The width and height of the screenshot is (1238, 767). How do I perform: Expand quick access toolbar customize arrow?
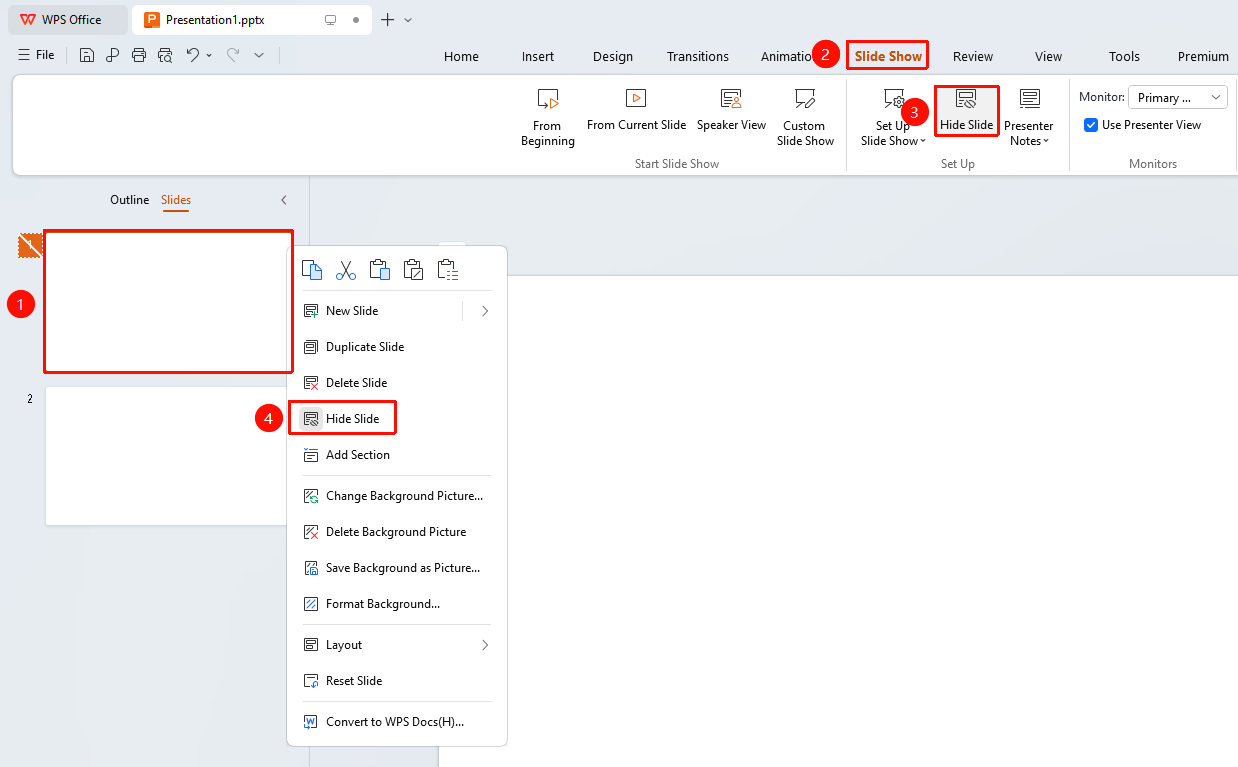point(259,56)
